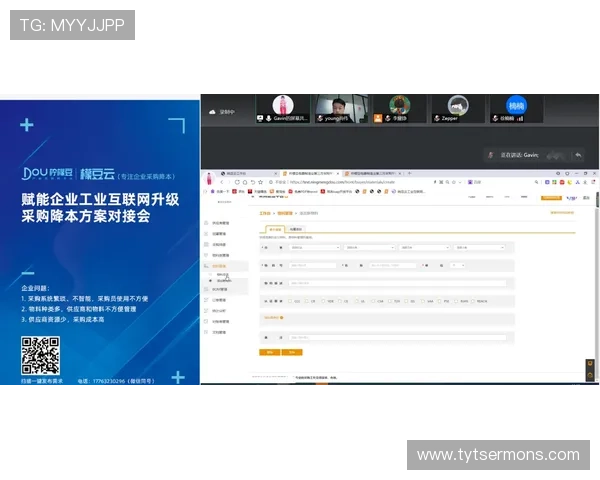Switch to the first browser tab

[x=249, y=173]
